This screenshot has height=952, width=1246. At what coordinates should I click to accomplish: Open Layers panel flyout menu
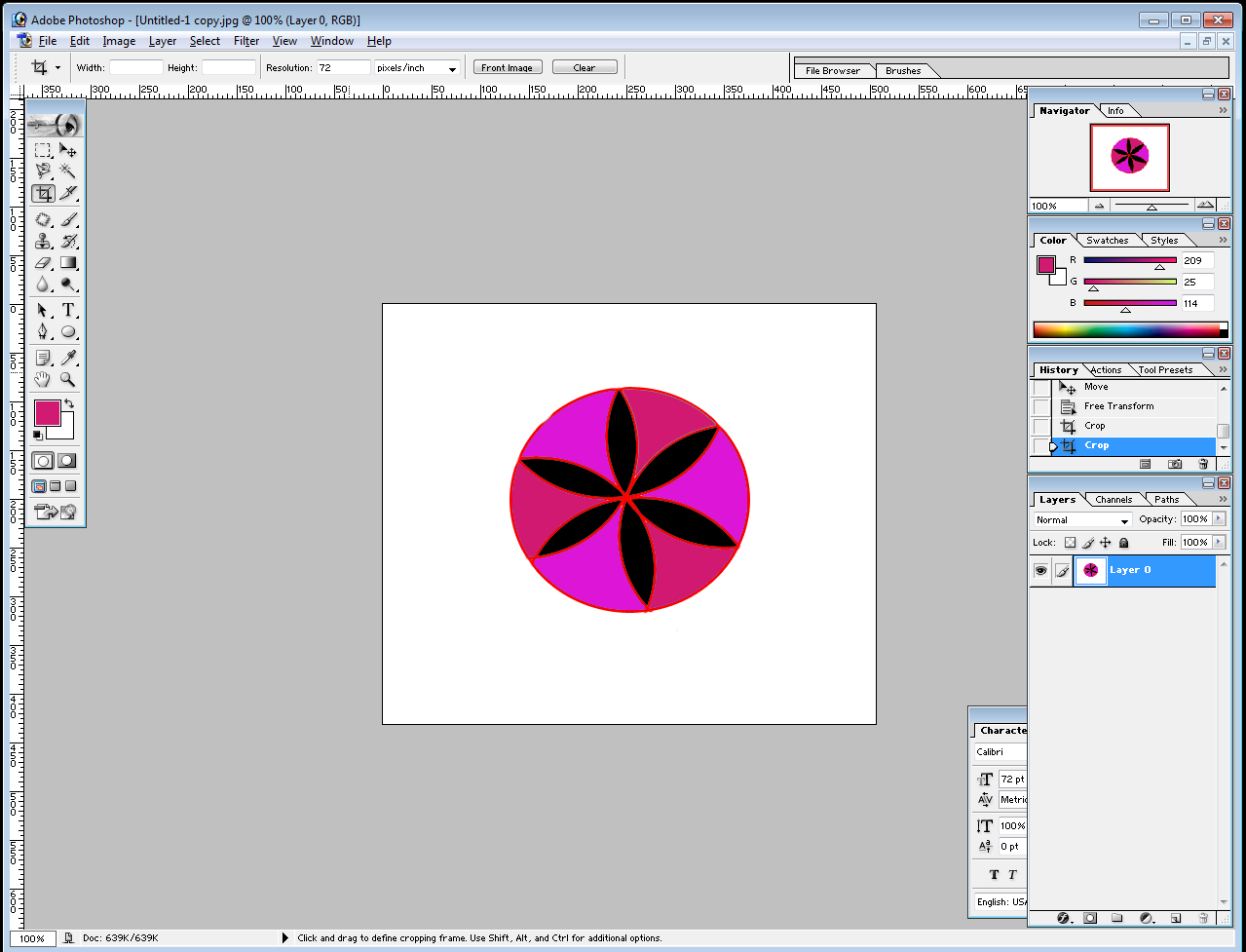coord(1223,500)
